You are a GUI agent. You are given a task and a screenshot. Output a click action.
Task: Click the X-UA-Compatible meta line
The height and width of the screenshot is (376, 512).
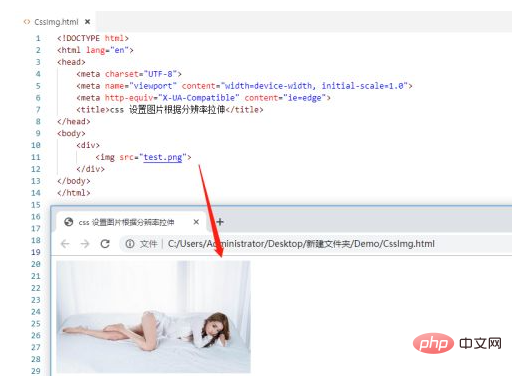click(x=203, y=98)
